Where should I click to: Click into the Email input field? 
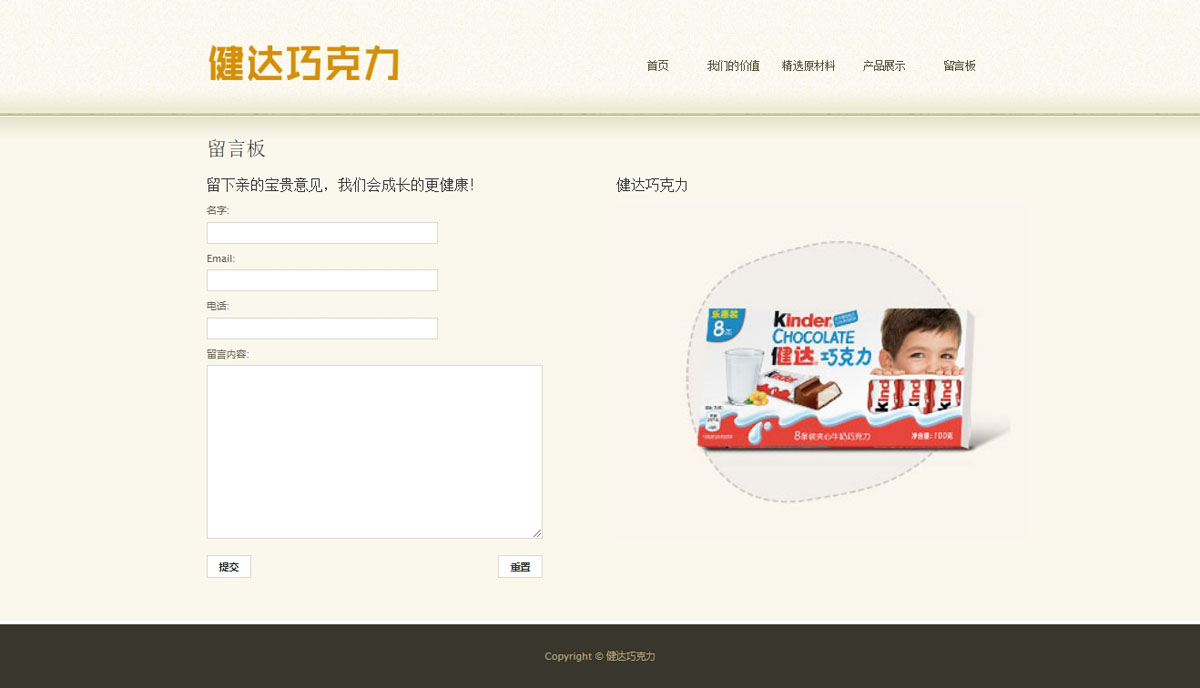coord(322,281)
